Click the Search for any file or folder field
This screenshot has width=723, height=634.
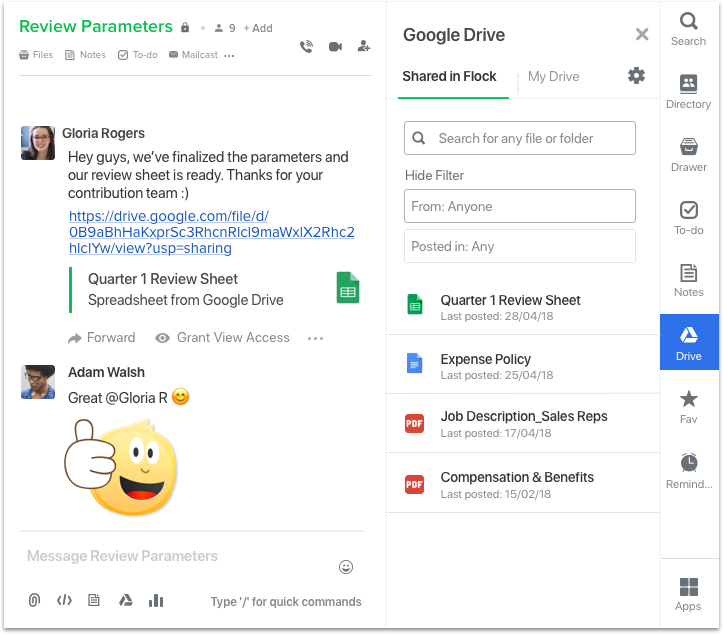point(520,138)
